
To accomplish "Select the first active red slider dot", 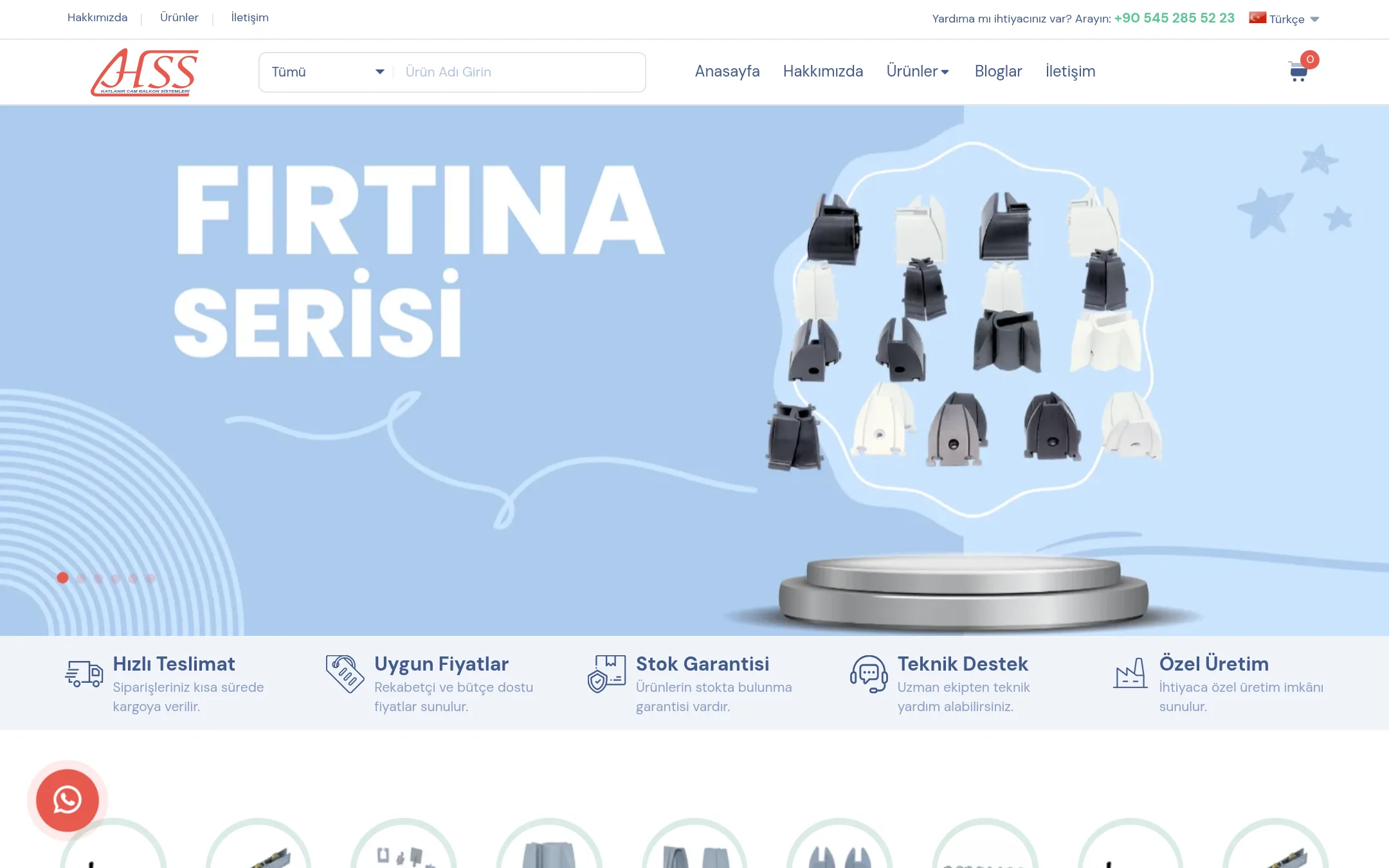I will [x=62, y=577].
